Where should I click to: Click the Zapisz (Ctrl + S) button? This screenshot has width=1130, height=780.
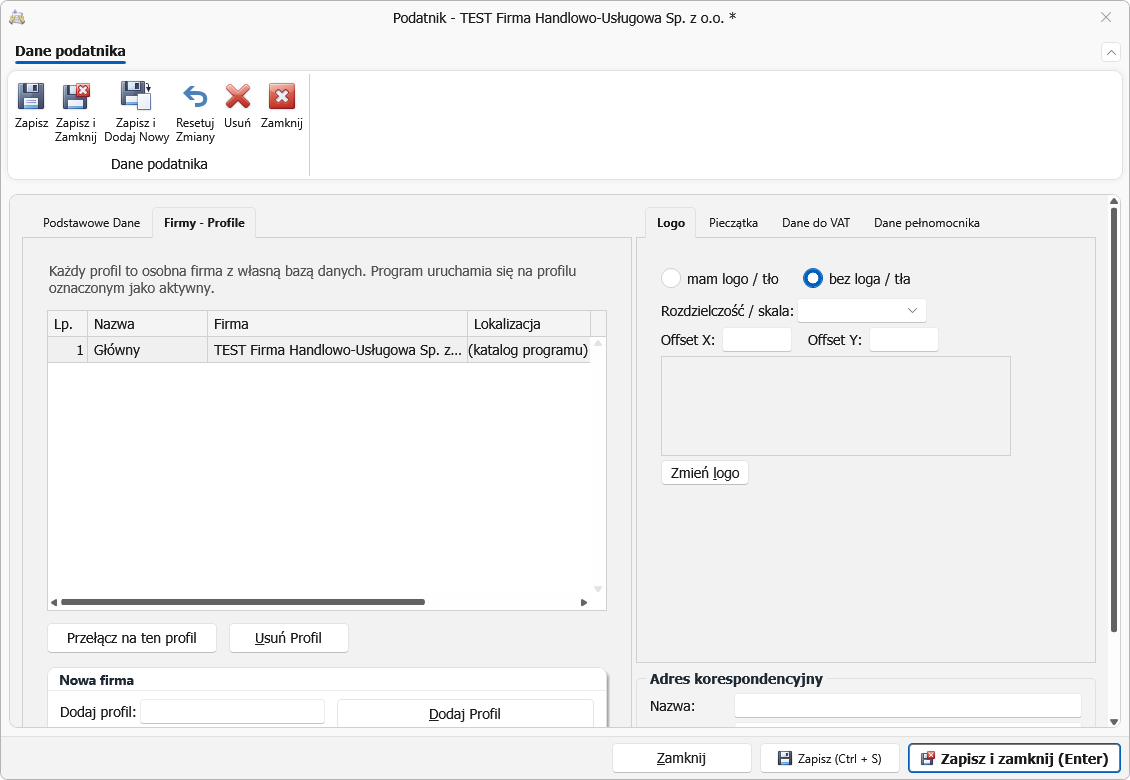(829, 758)
